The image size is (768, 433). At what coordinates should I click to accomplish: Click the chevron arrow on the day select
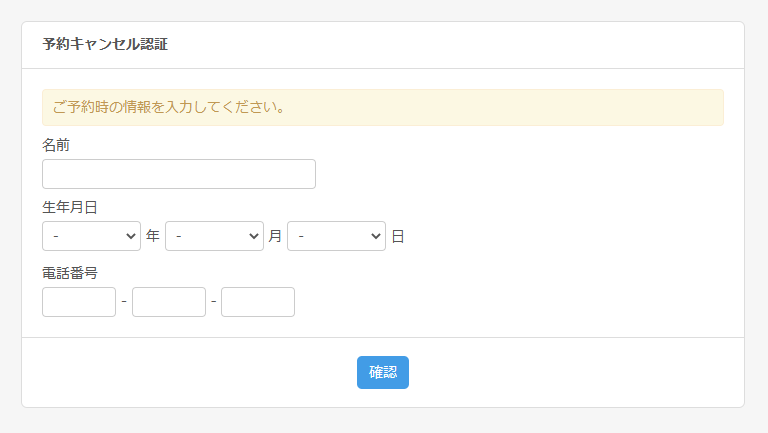[x=376, y=236]
